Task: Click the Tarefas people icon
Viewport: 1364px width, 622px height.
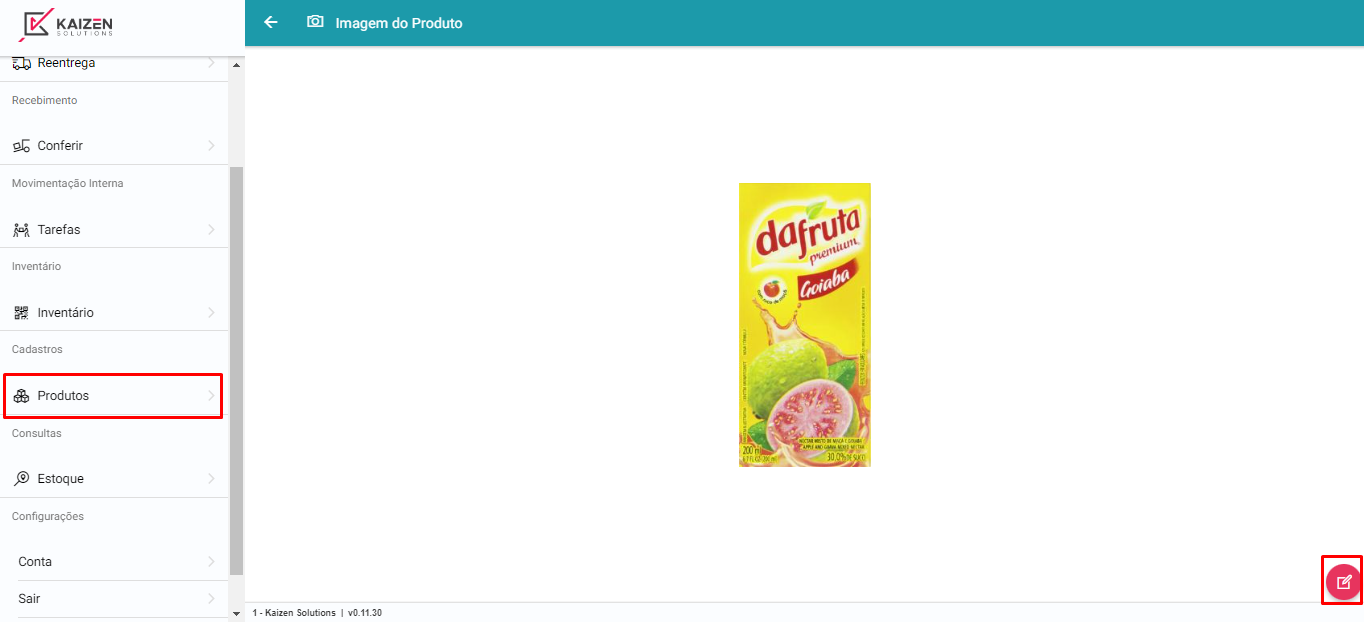Action: coord(21,230)
